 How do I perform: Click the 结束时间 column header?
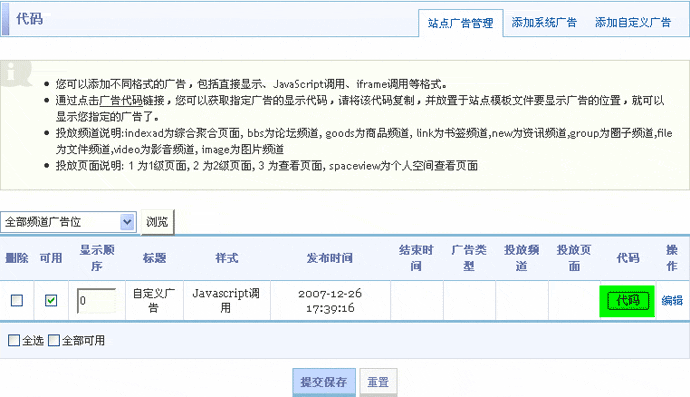click(x=416, y=258)
